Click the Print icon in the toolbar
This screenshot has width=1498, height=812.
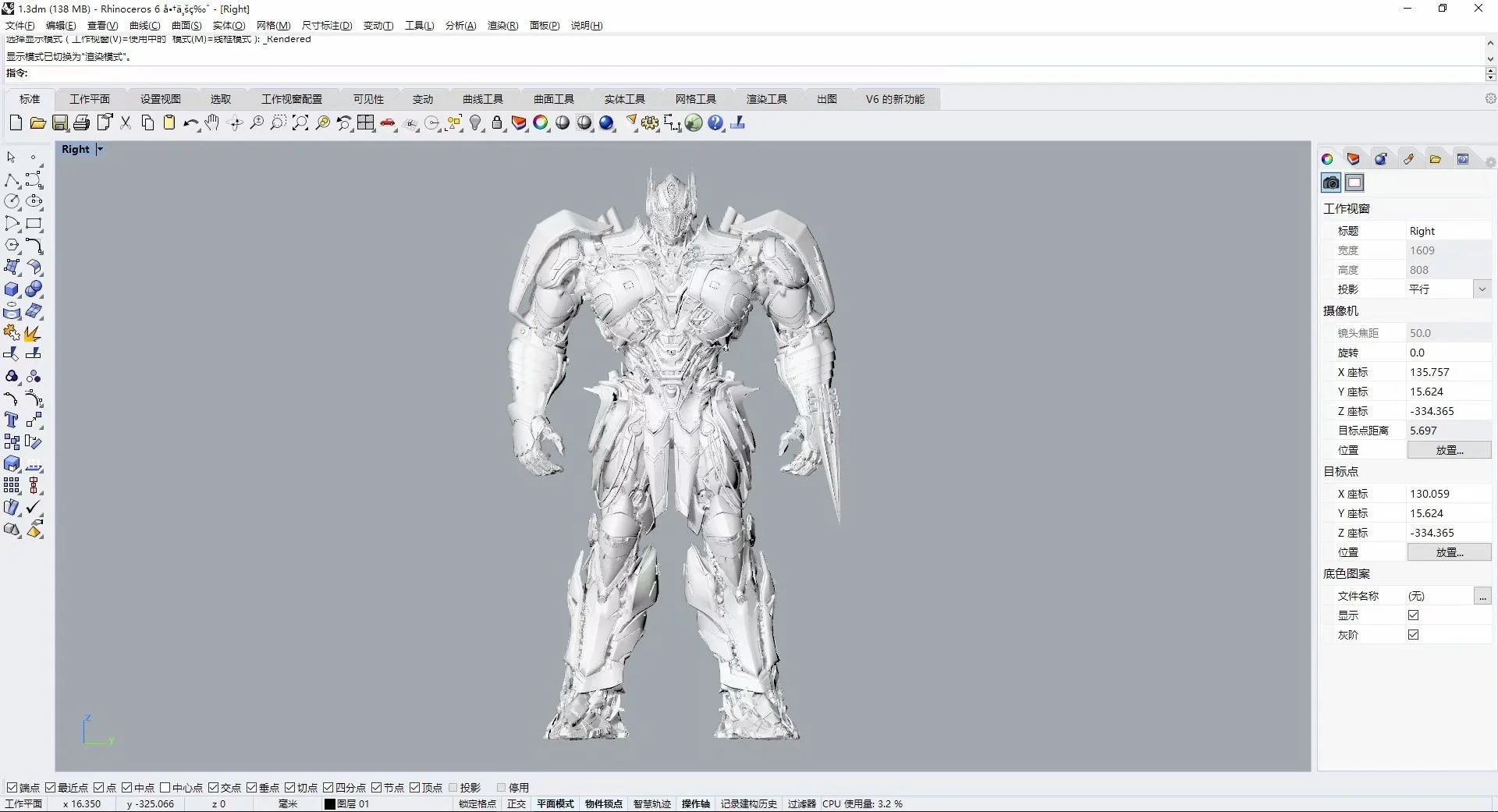point(81,122)
